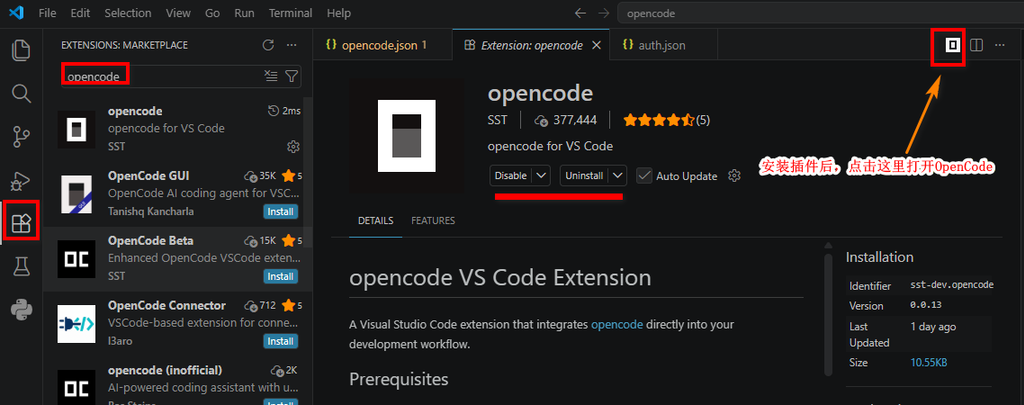Install the OpenCode GUI extension
The height and width of the screenshot is (405, 1024).
click(280, 212)
